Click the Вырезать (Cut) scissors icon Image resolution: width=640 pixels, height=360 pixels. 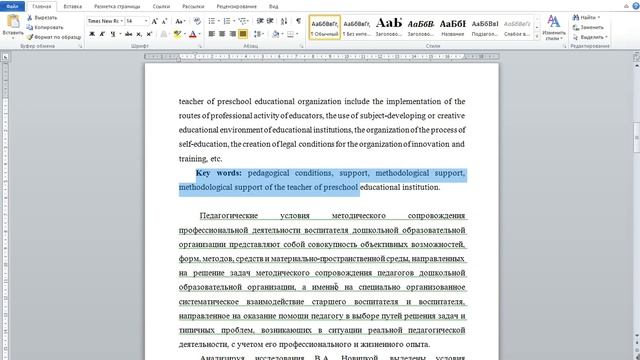(x=29, y=18)
